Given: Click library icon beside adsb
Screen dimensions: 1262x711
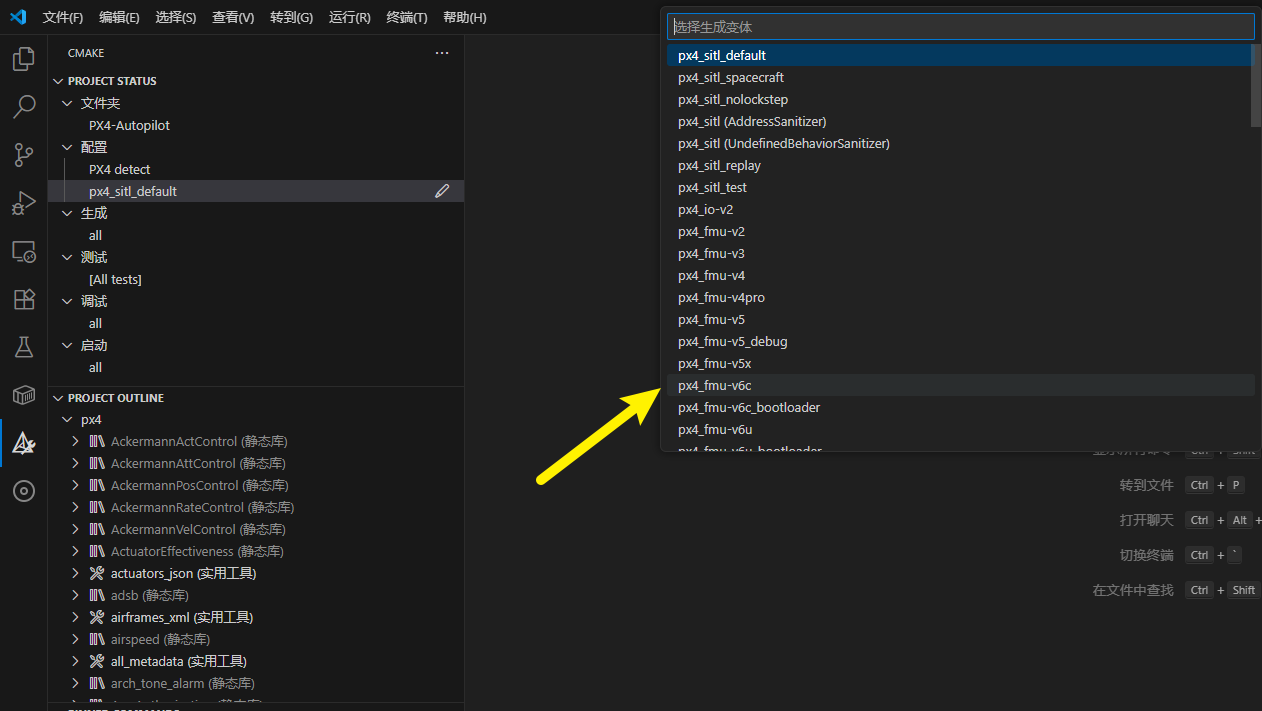Looking at the screenshot, I should [97, 595].
